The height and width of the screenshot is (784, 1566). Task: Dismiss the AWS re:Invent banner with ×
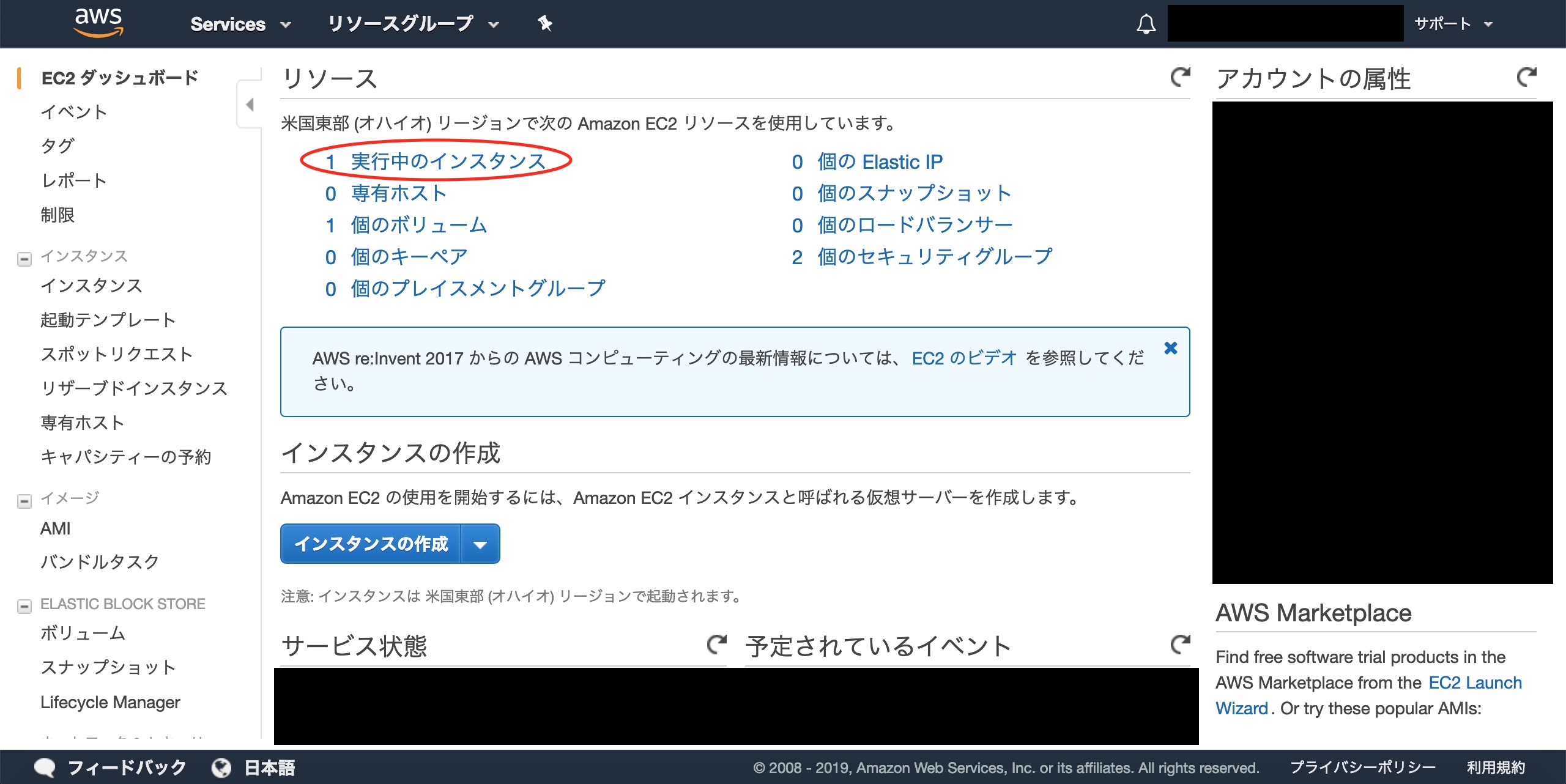point(1171,347)
